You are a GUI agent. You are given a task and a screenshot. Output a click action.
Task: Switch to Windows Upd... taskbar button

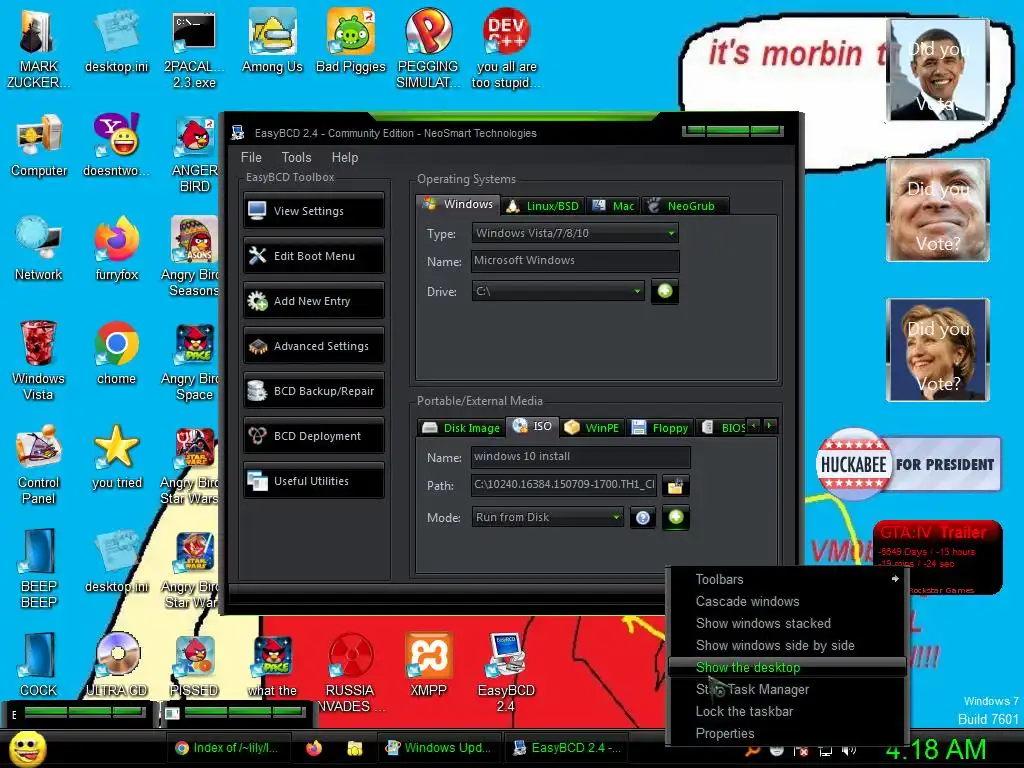pos(438,748)
